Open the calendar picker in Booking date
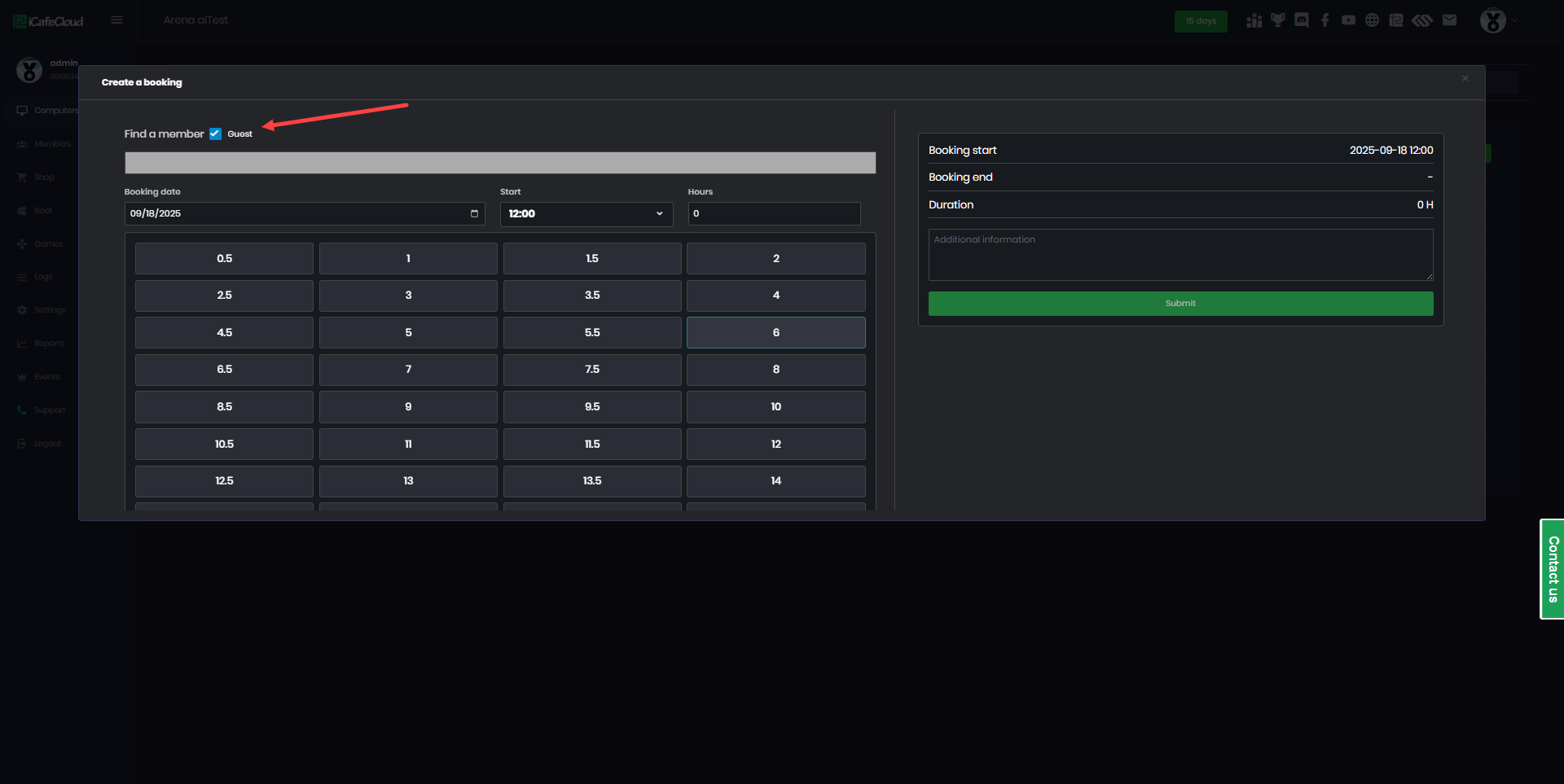The image size is (1564, 784). coord(474,213)
